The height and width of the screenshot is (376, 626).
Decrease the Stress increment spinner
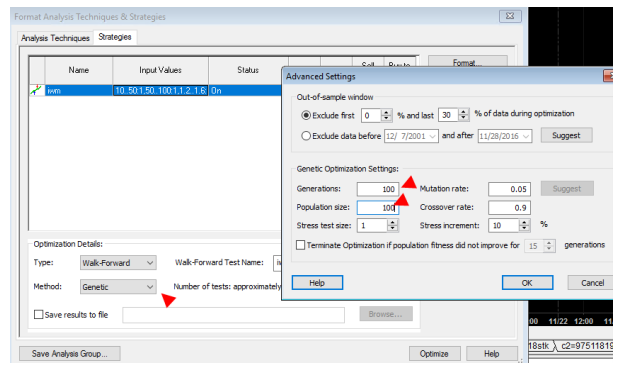pyautogui.click(x=524, y=229)
